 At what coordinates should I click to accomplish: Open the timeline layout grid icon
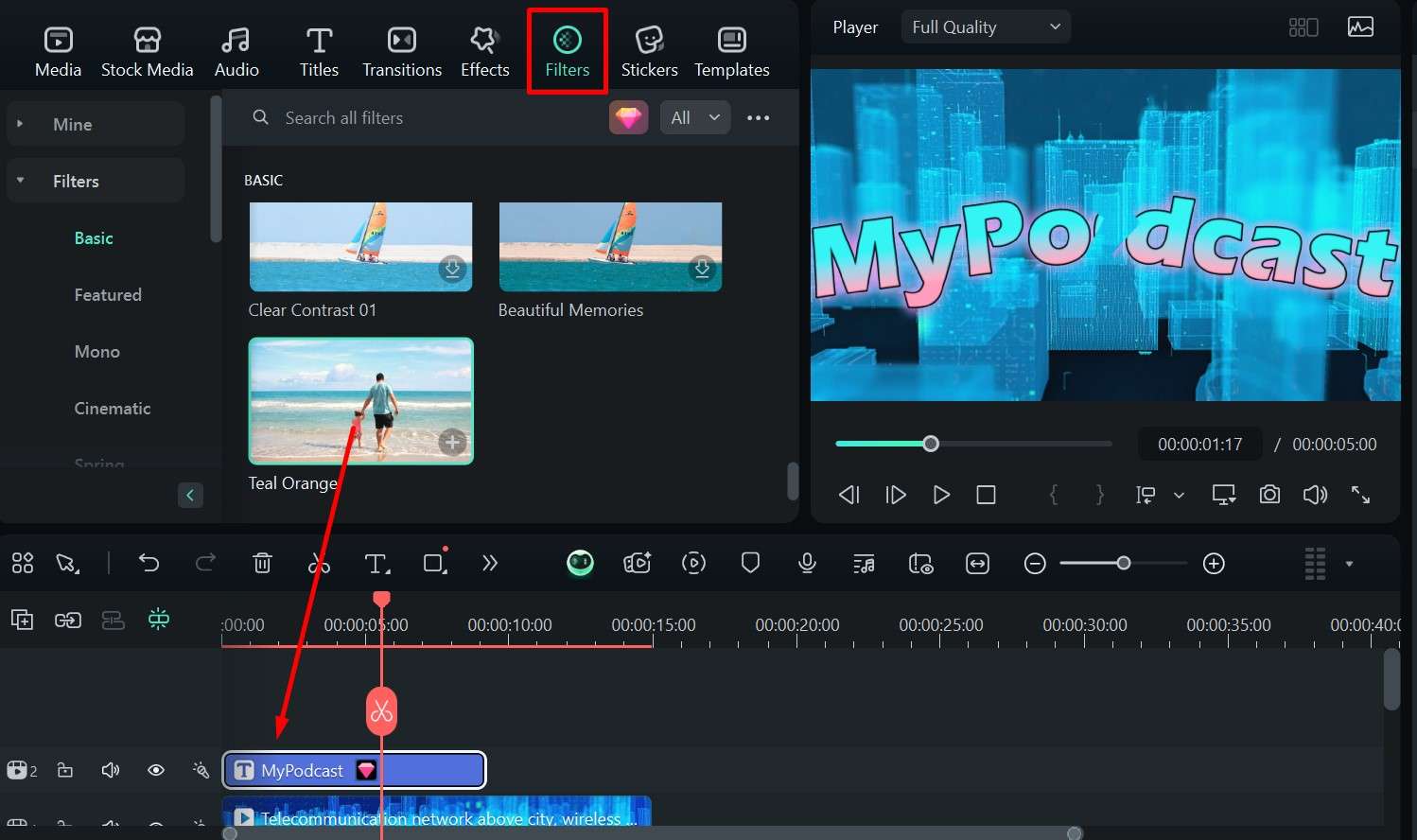[23, 564]
